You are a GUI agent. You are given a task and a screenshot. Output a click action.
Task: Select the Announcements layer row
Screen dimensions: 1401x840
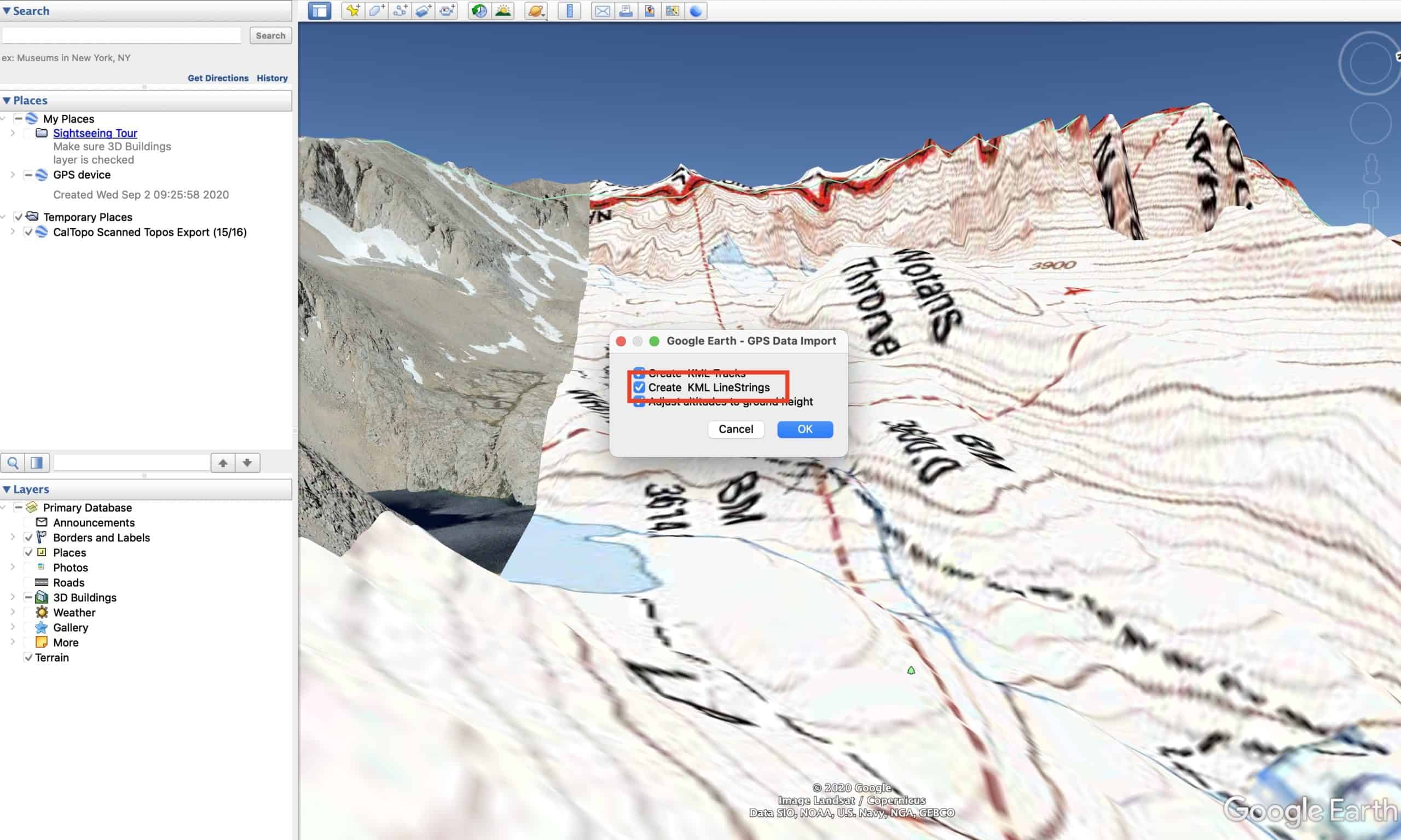[x=94, y=523]
